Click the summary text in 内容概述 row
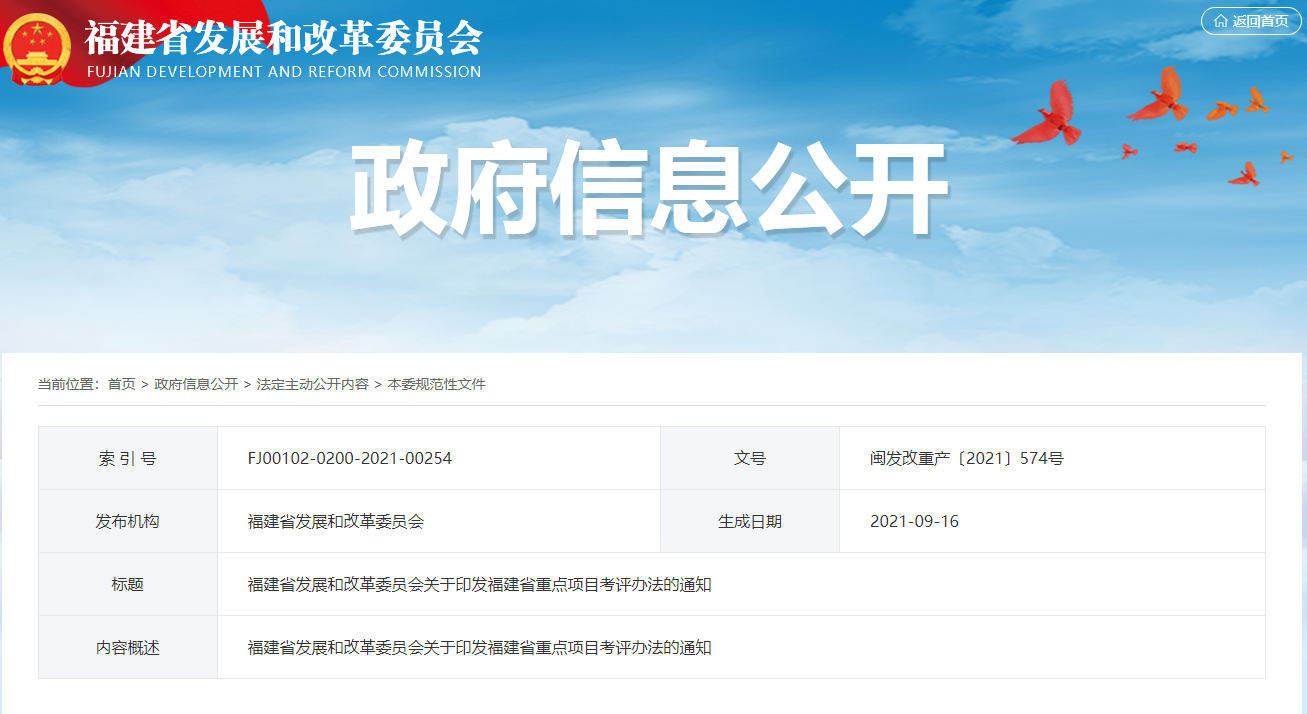Image resolution: width=1307 pixels, height=714 pixels. click(479, 647)
